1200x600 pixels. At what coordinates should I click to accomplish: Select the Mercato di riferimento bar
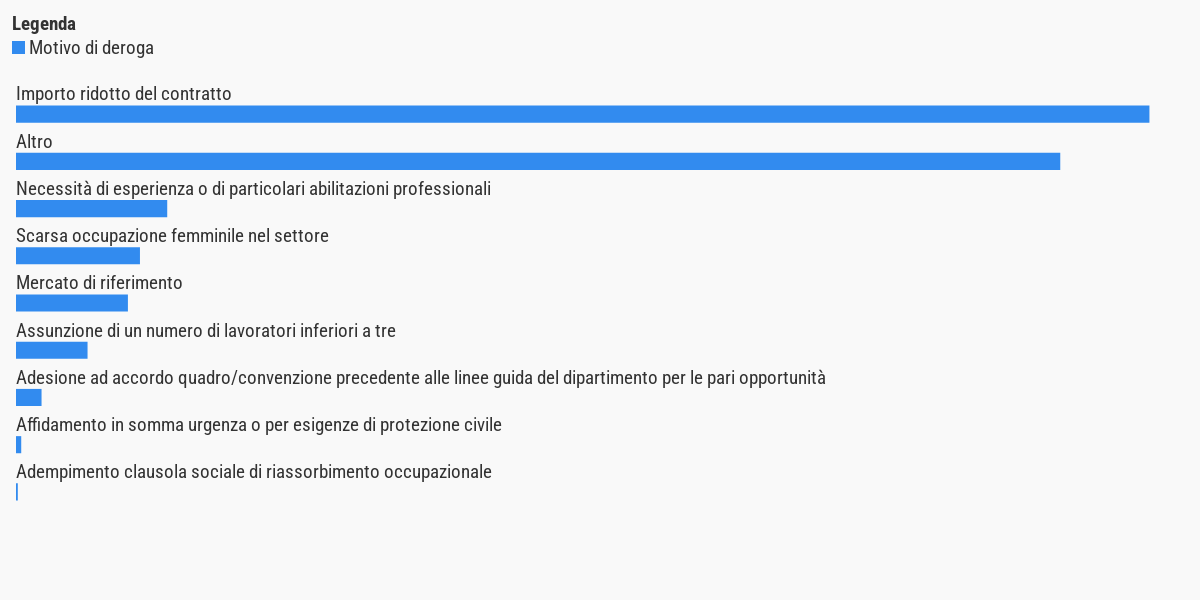click(x=72, y=303)
